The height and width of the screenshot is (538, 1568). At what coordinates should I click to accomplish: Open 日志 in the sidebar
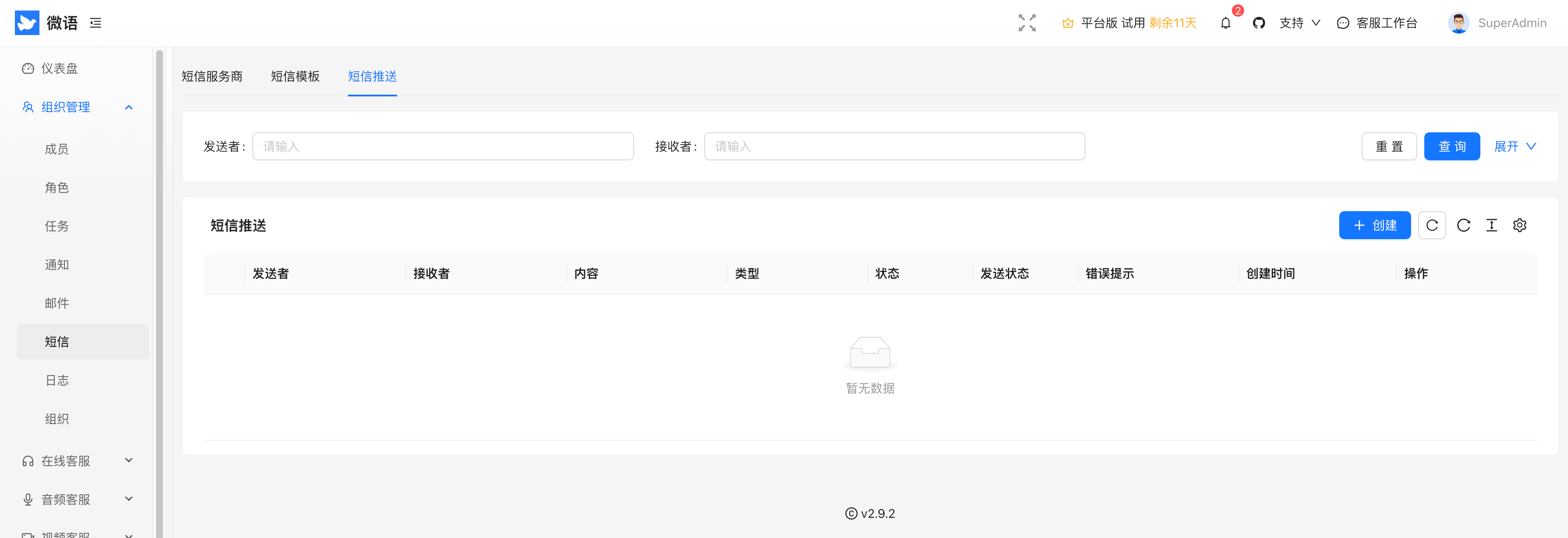click(x=83, y=380)
